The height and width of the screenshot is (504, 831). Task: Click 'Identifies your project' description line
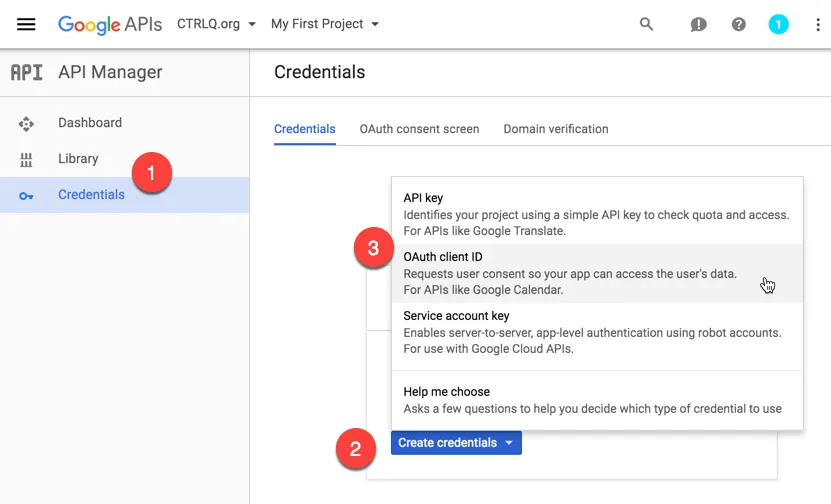[x=596, y=215]
